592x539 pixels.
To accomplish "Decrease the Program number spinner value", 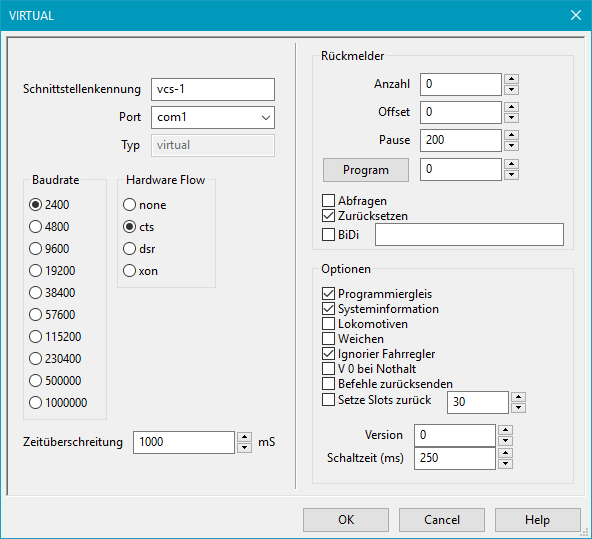I will pos(511,175).
